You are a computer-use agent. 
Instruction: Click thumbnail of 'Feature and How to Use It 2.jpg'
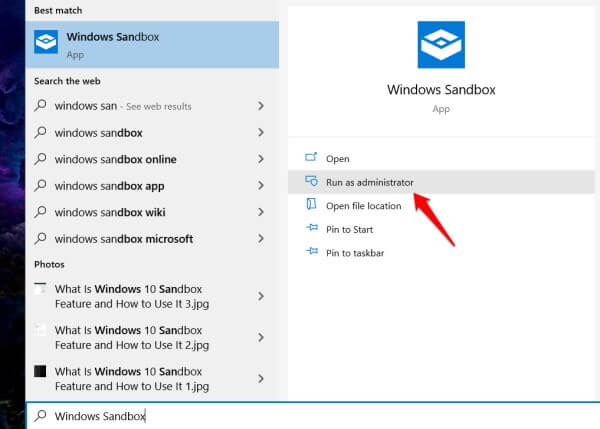(x=40, y=329)
